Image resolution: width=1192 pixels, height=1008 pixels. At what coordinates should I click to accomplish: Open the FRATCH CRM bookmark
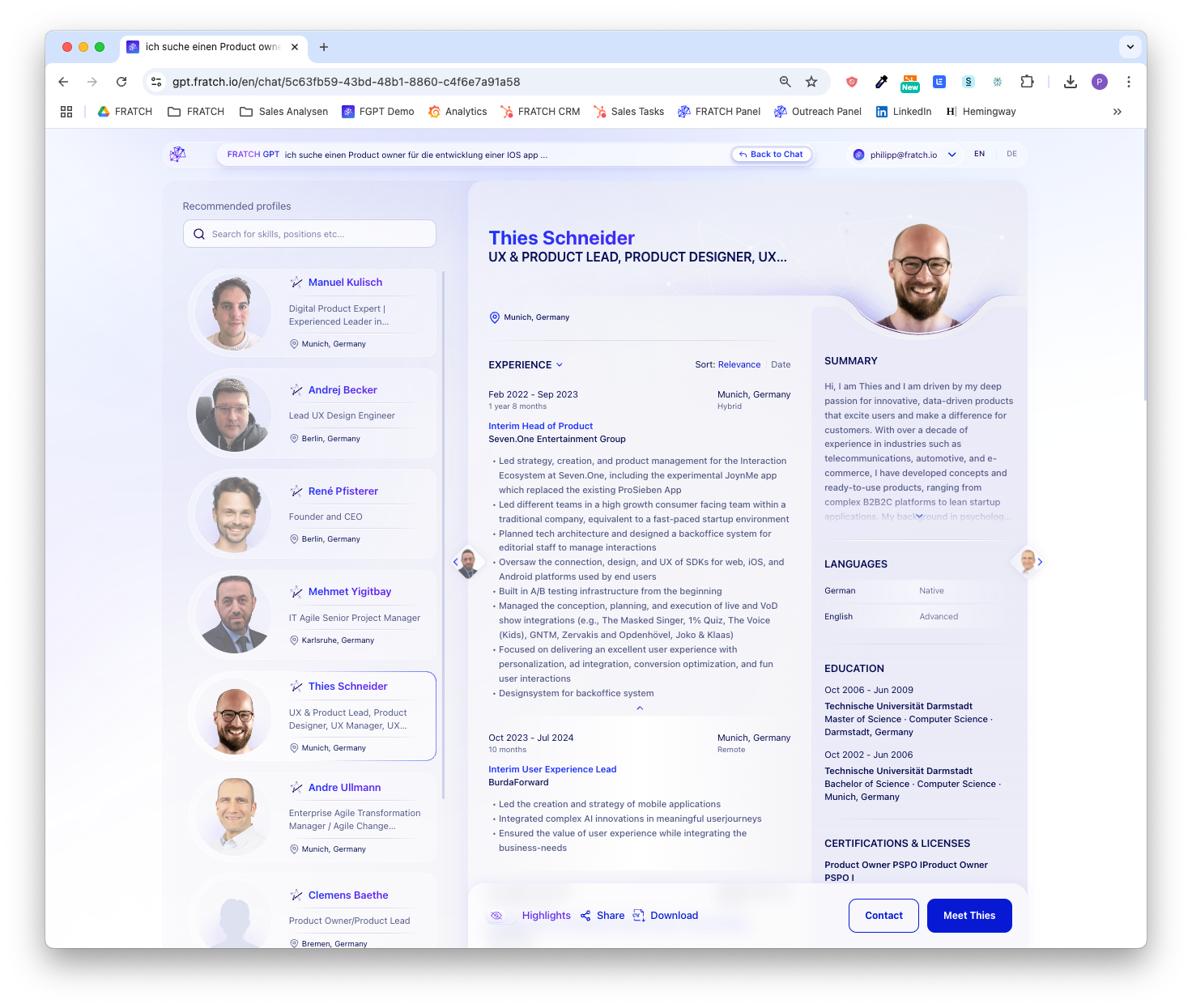pyautogui.click(x=540, y=112)
